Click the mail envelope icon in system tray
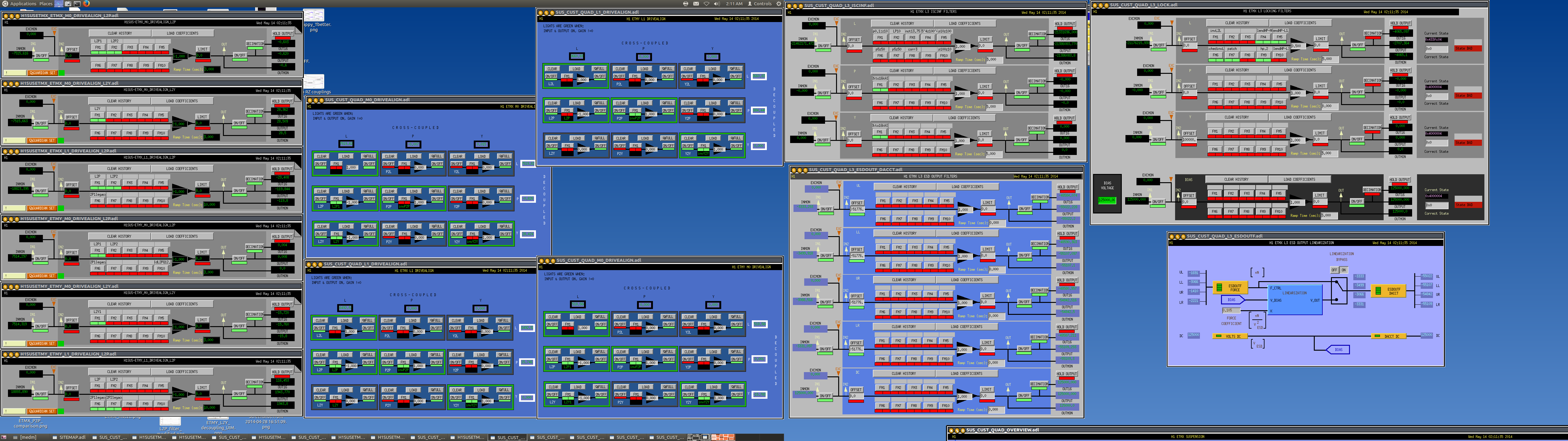 point(696,4)
